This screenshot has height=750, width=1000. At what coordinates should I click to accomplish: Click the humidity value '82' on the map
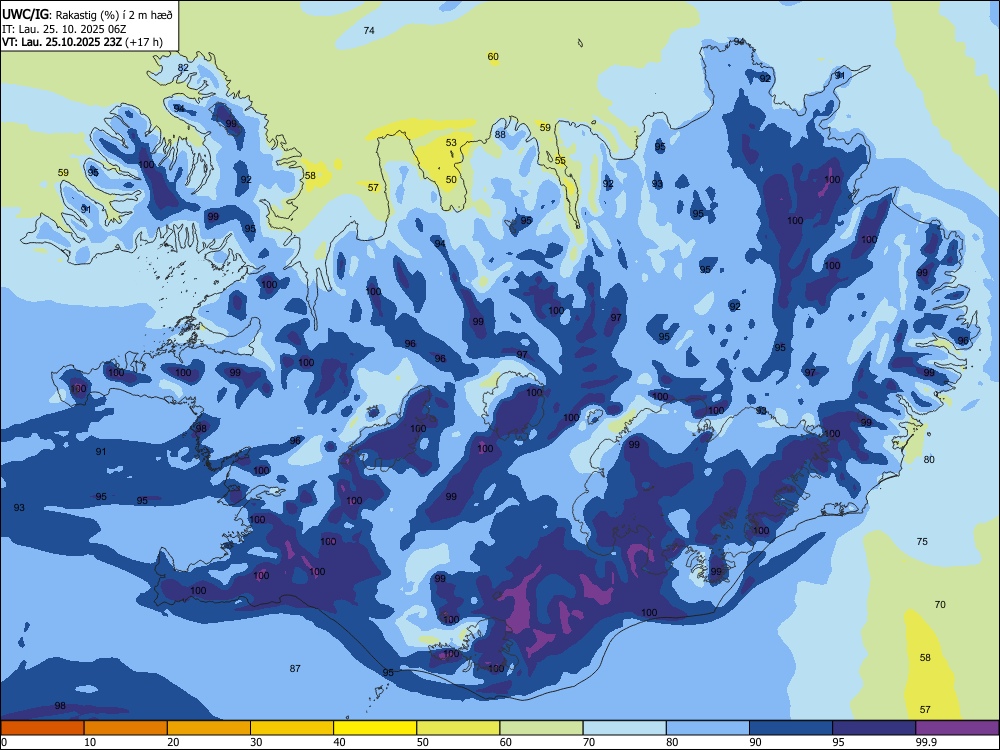coord(183,68)
